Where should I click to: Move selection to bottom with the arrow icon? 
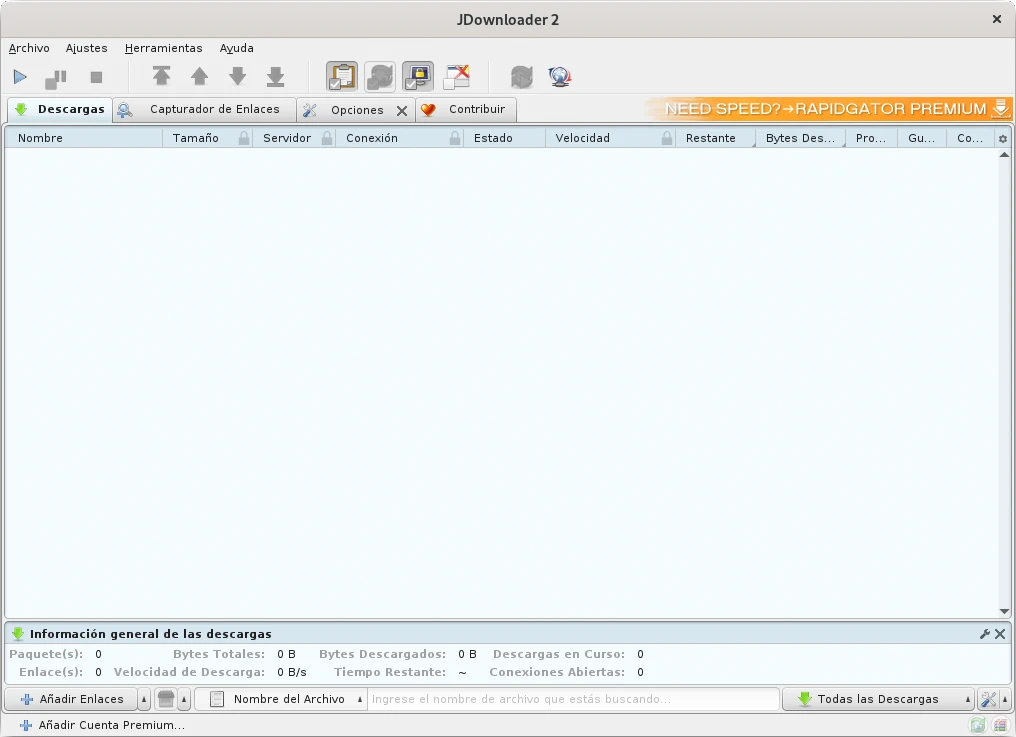[275, 77]
